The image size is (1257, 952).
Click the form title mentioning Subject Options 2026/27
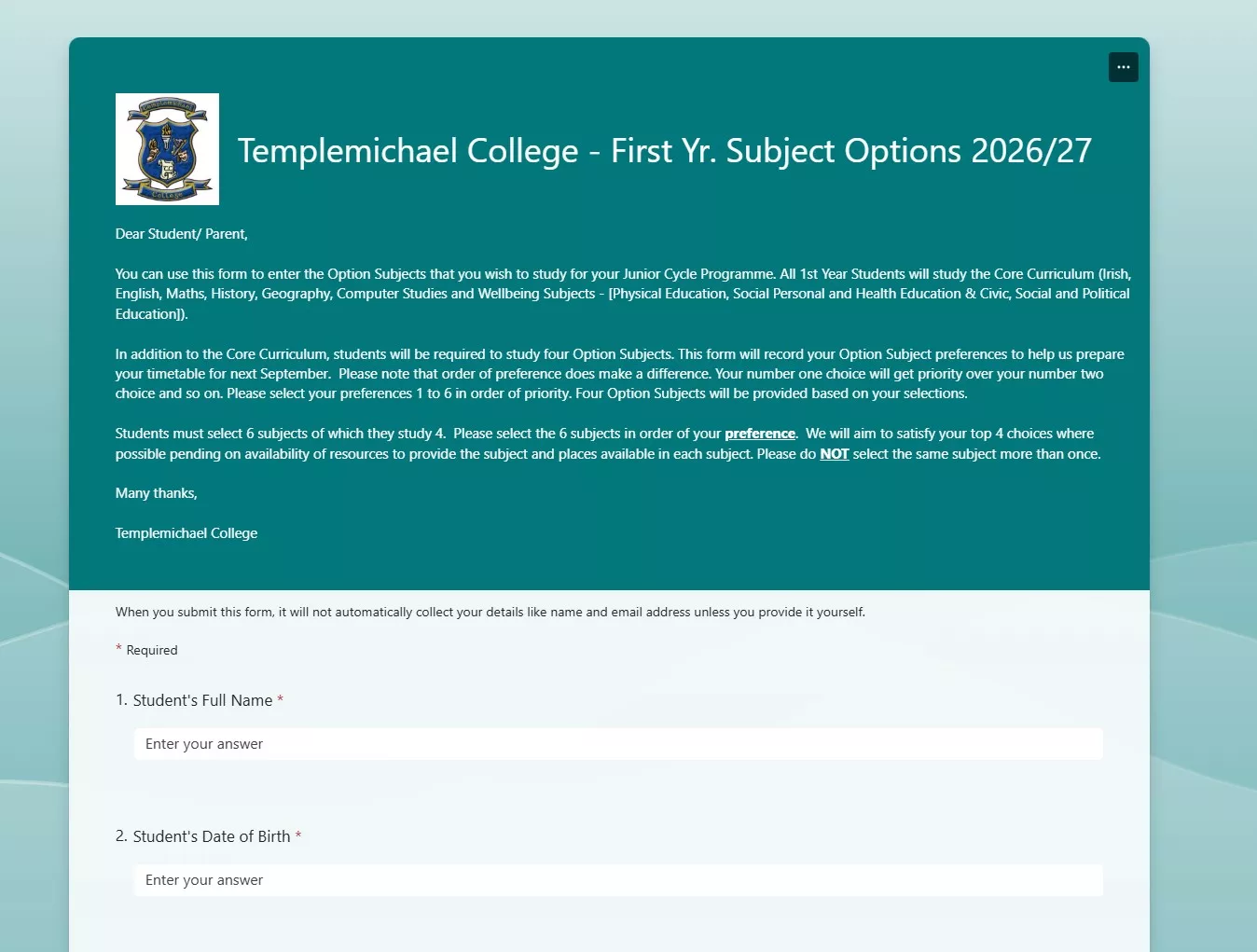(x=664, y=151)
